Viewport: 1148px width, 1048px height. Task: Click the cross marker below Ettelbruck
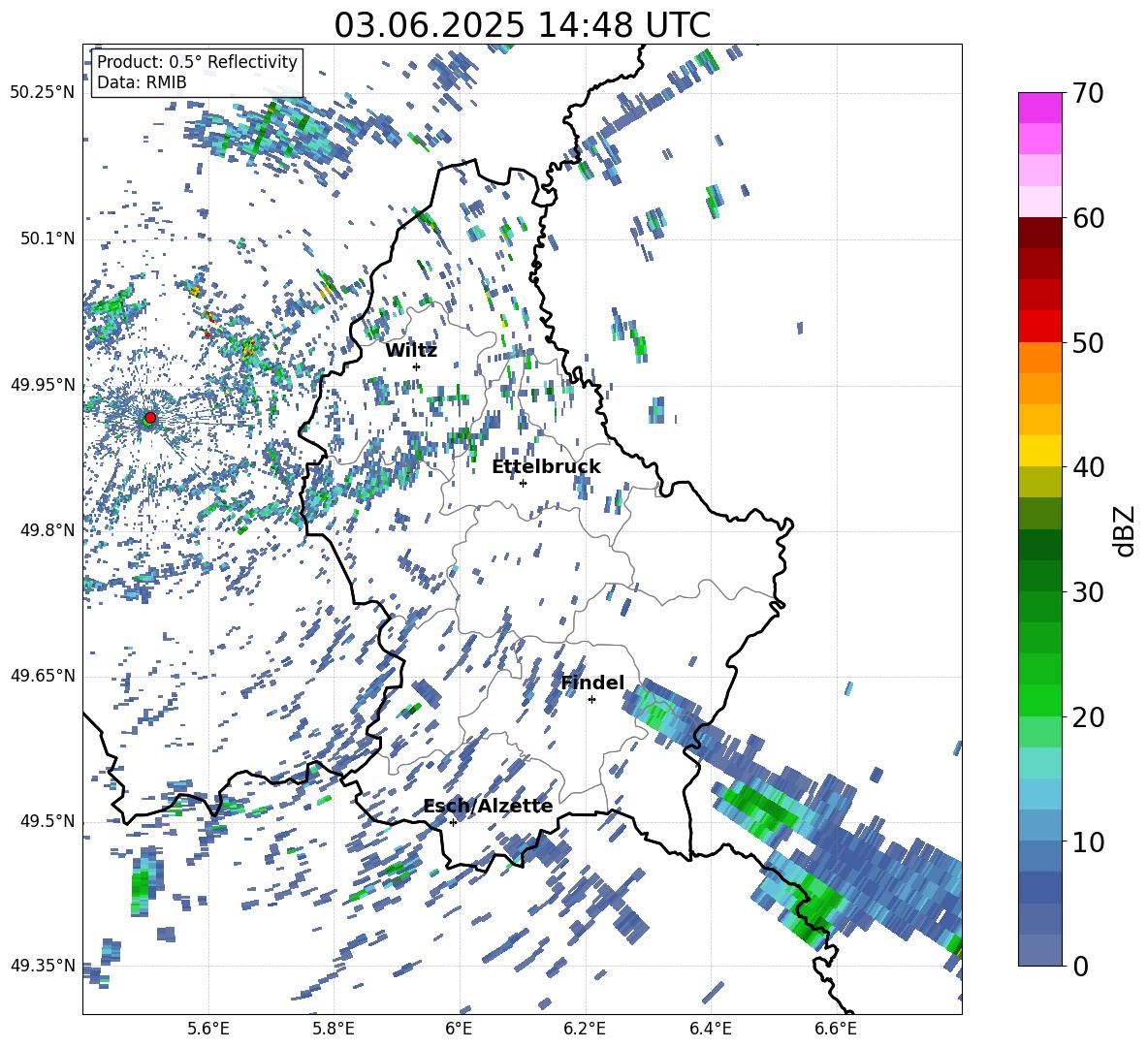click(523, 483)
